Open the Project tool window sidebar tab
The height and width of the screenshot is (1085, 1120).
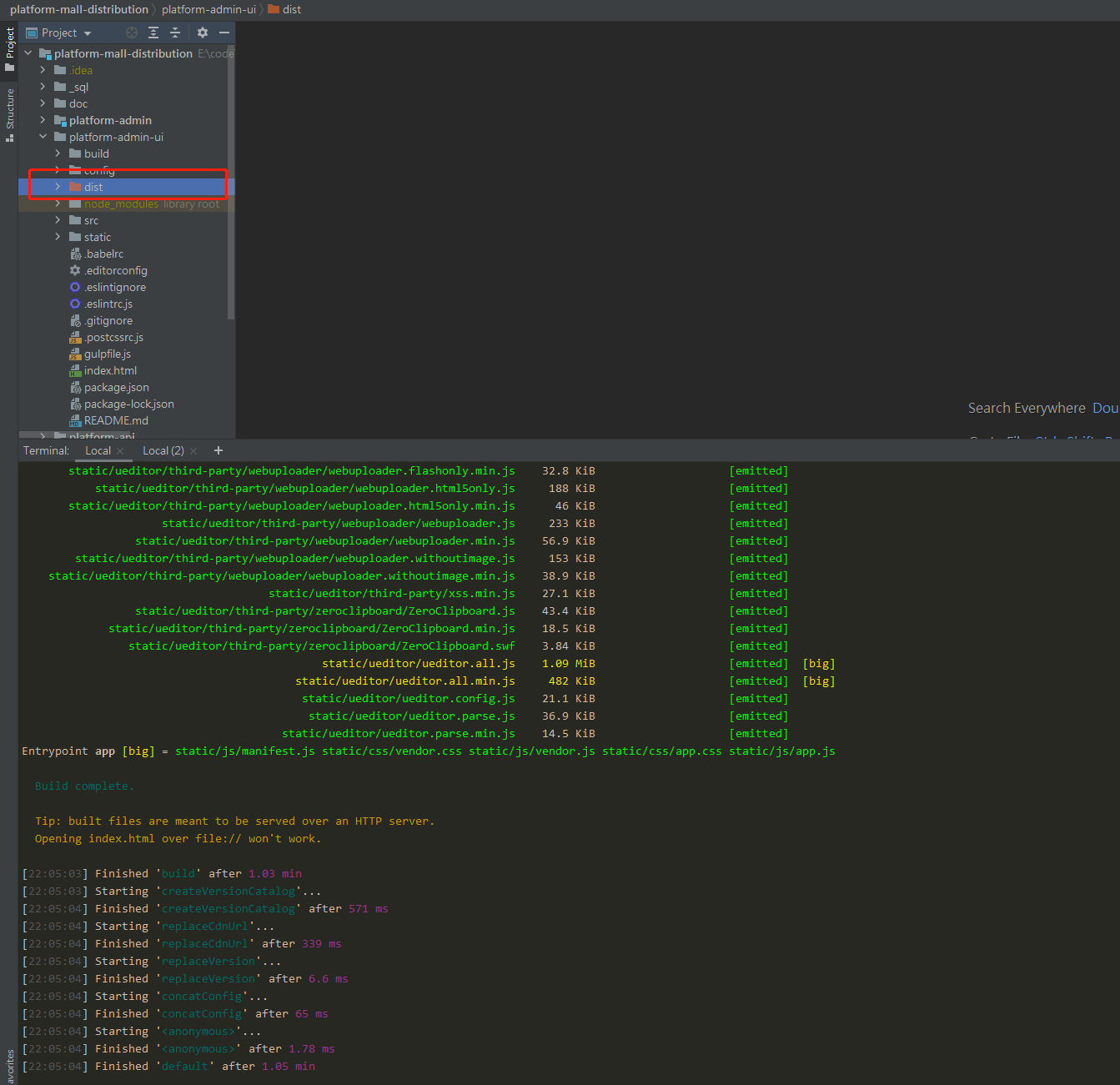pyautogui.click(x=9, y=49)
